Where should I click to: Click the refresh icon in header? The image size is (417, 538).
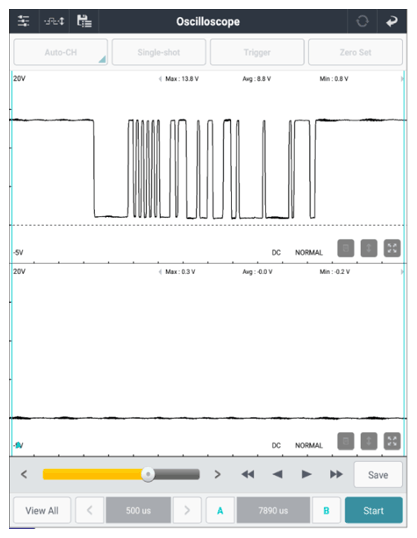(362, 21)
